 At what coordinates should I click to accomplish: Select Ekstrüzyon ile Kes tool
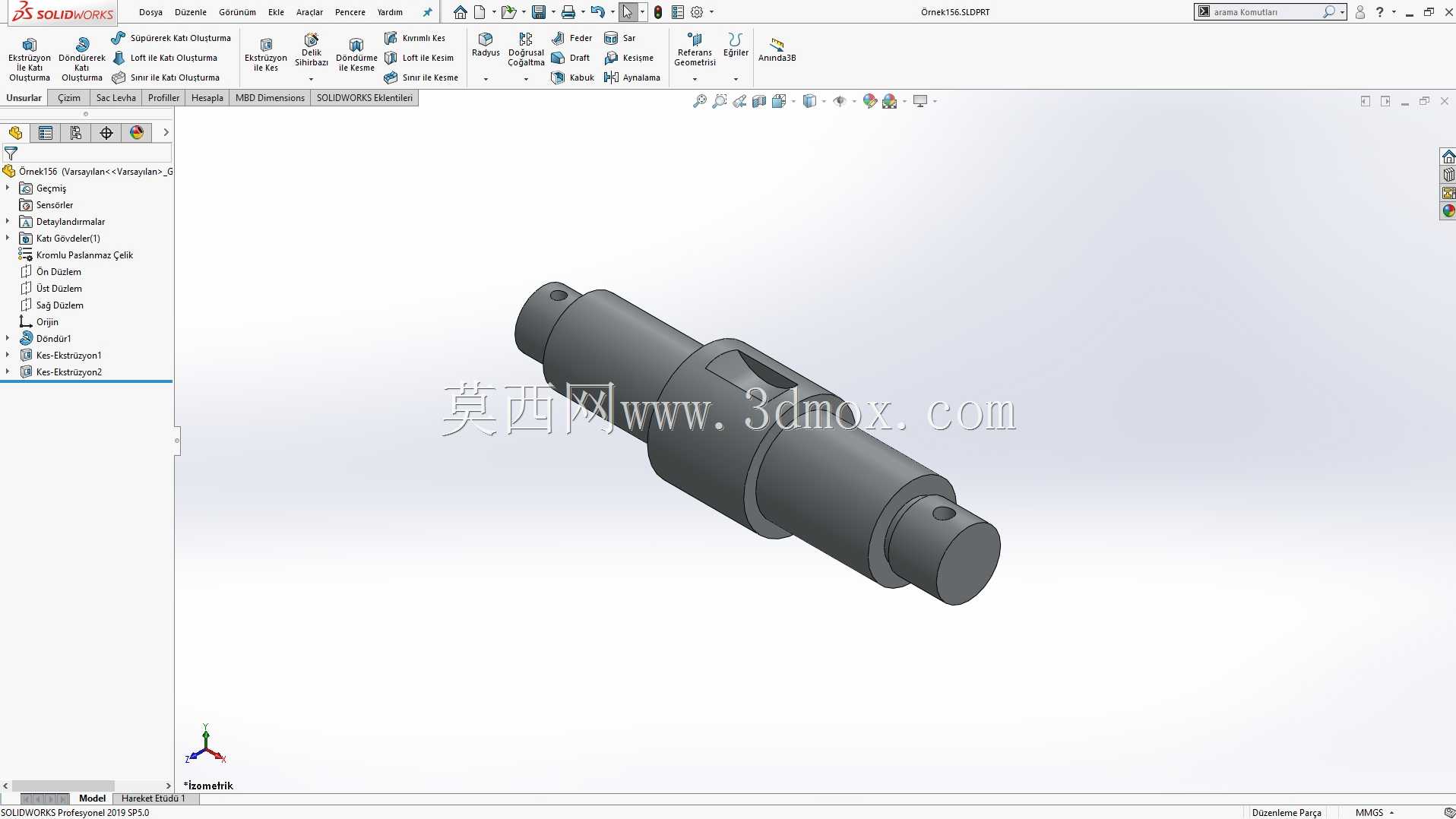click(x=266, y=55)
